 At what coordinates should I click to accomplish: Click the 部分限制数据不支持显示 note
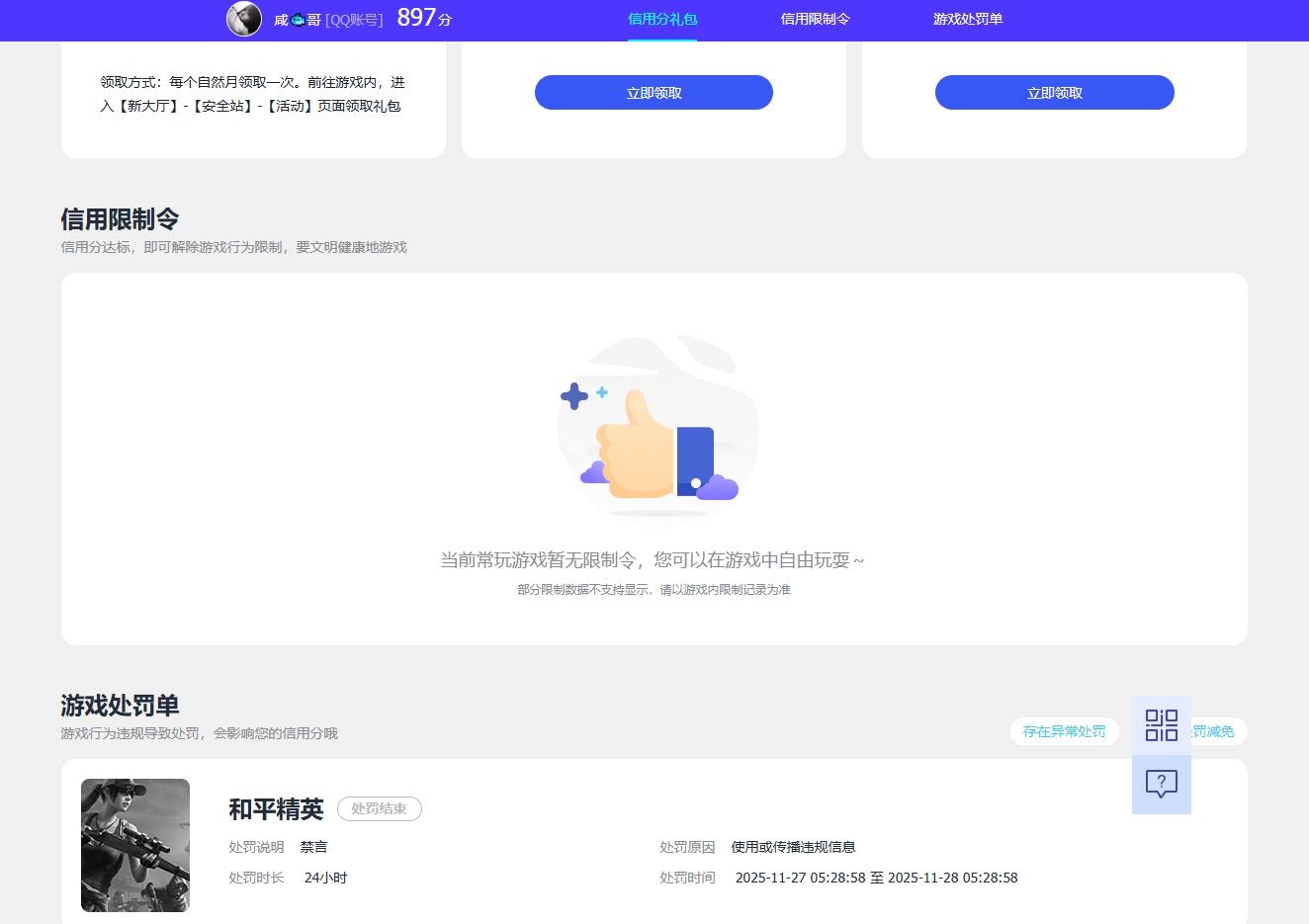(x=654, y=589)
